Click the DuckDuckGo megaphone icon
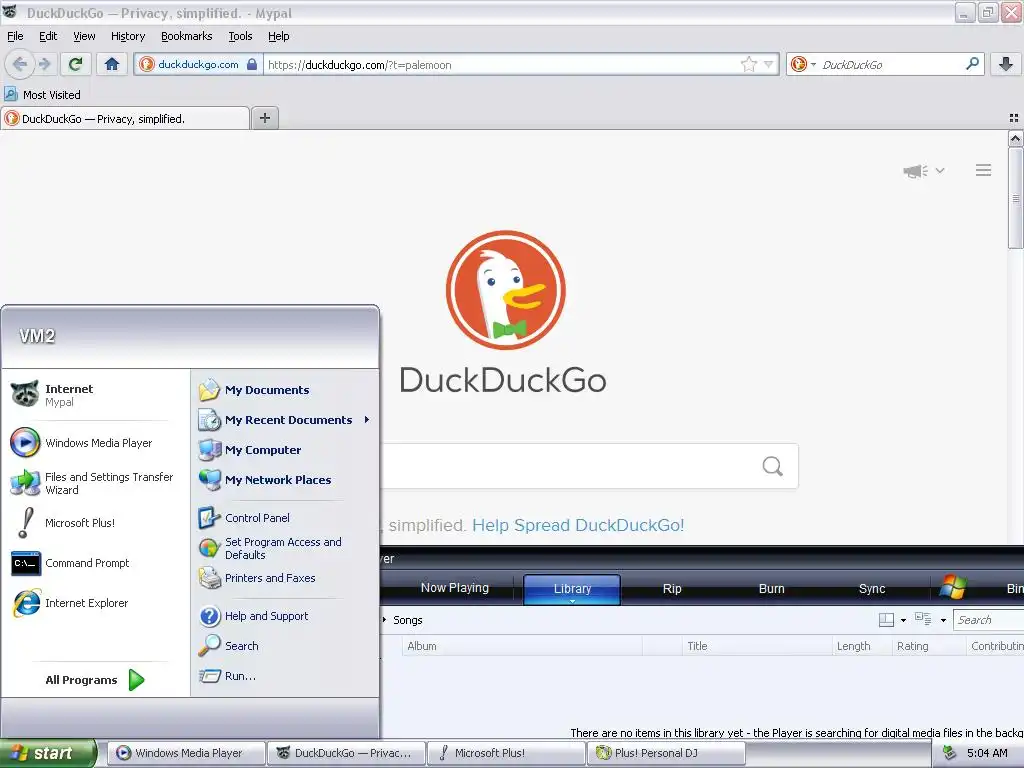1024x768 pixels. click(916, 171)
